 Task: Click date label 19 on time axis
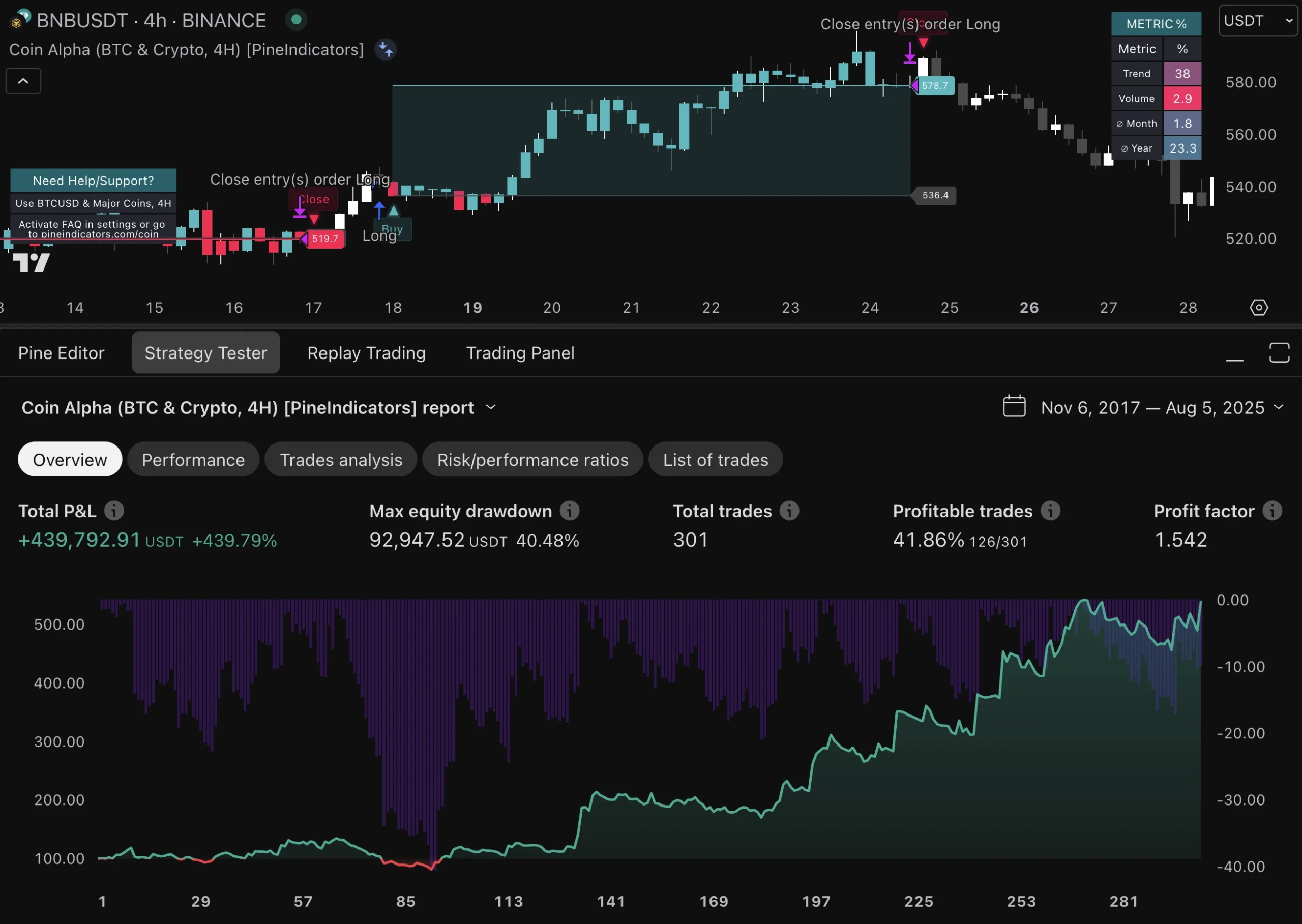click(472, 308)
